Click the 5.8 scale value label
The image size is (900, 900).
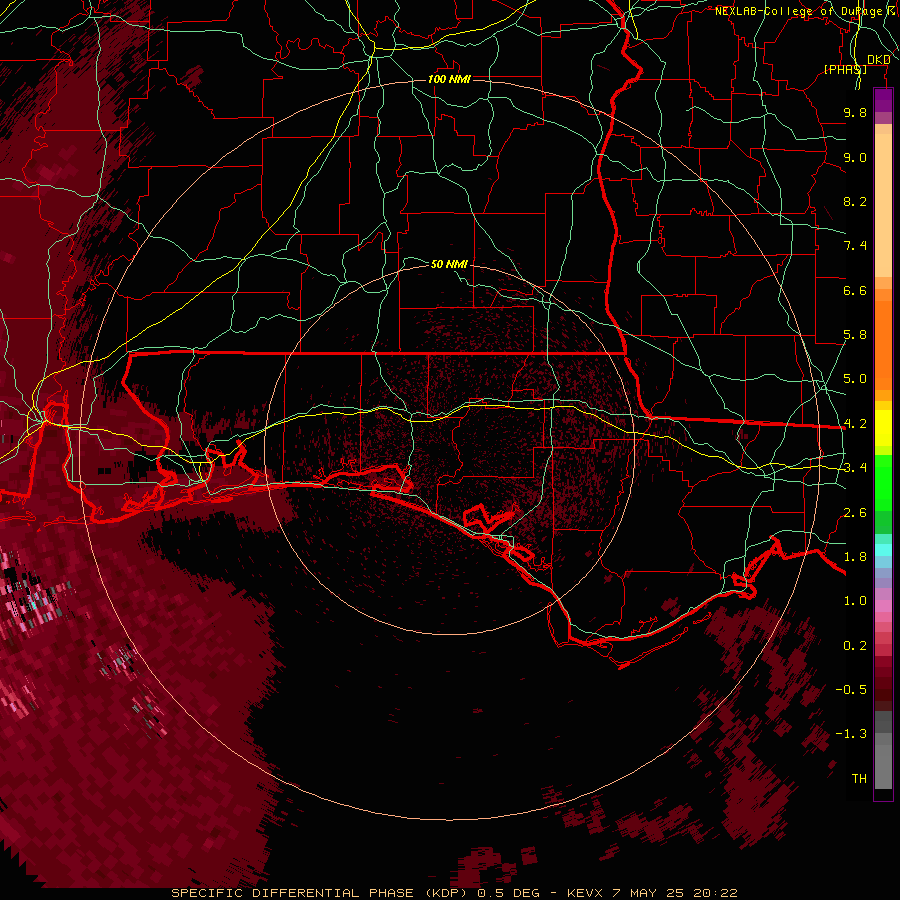point(855,335)
